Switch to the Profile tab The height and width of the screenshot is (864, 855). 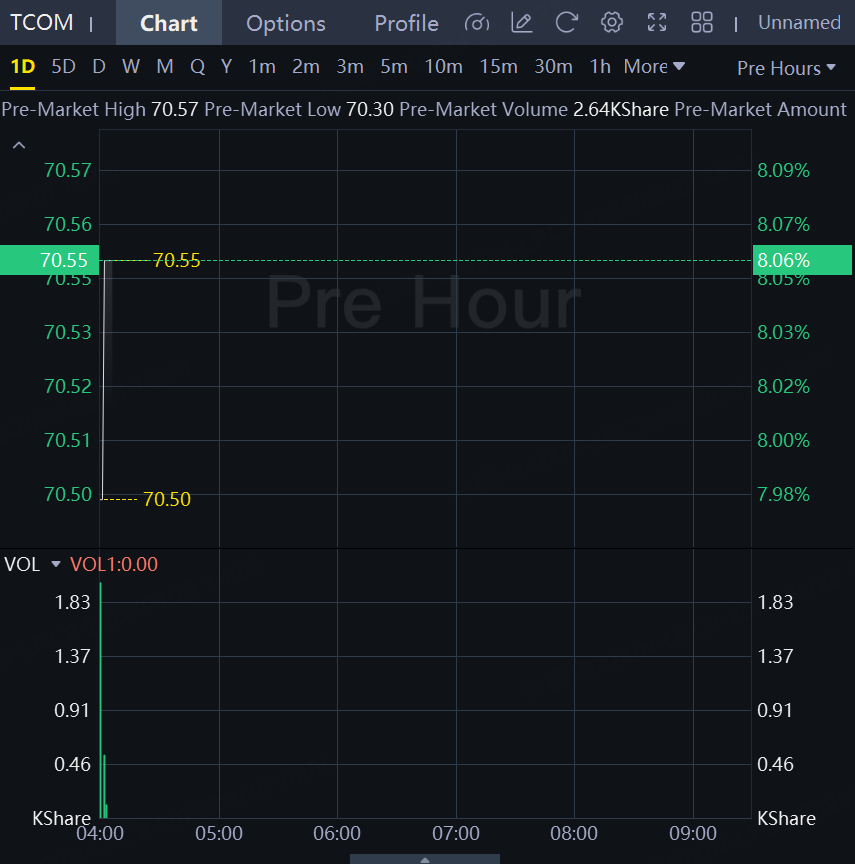pos(407,23)
